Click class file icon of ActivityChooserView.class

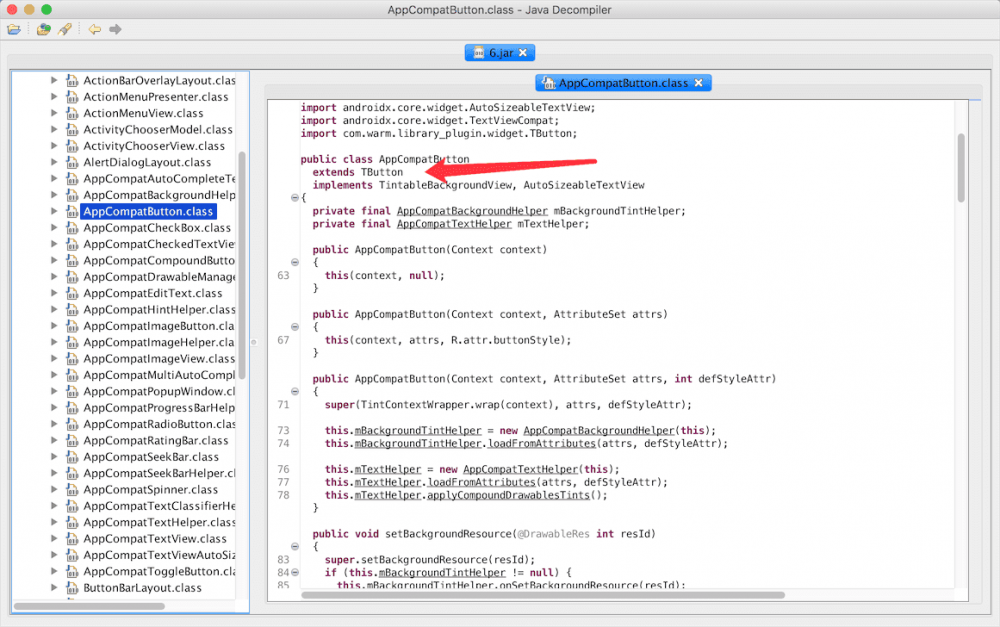(x=72, y=146)
